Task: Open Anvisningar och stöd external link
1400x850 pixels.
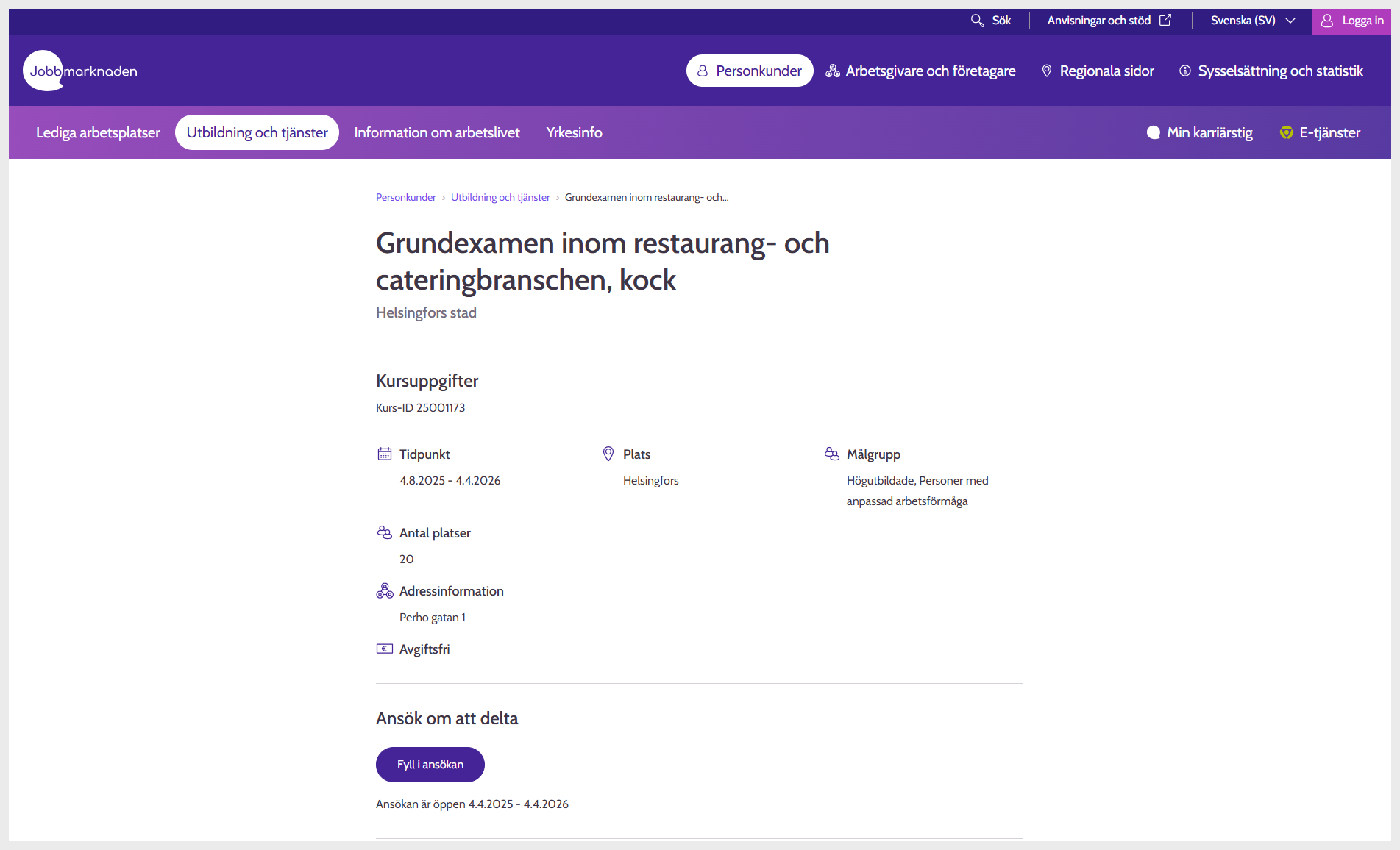Action: 1109,21
